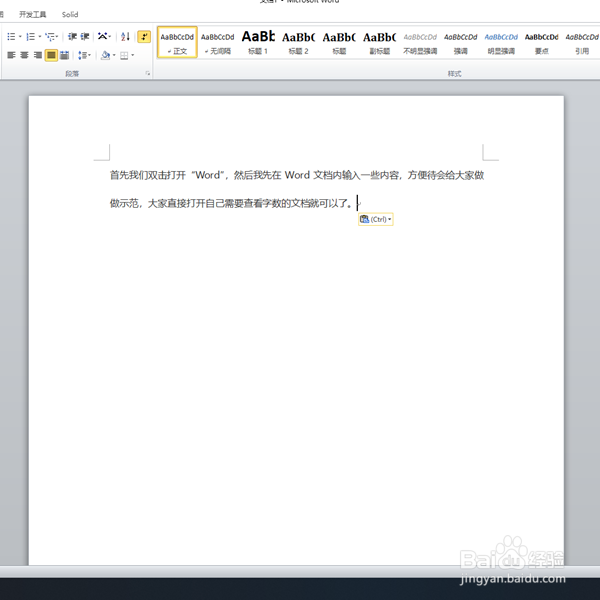
Task: Apply the 不明显强调 style
Action: tap(420, 42)
